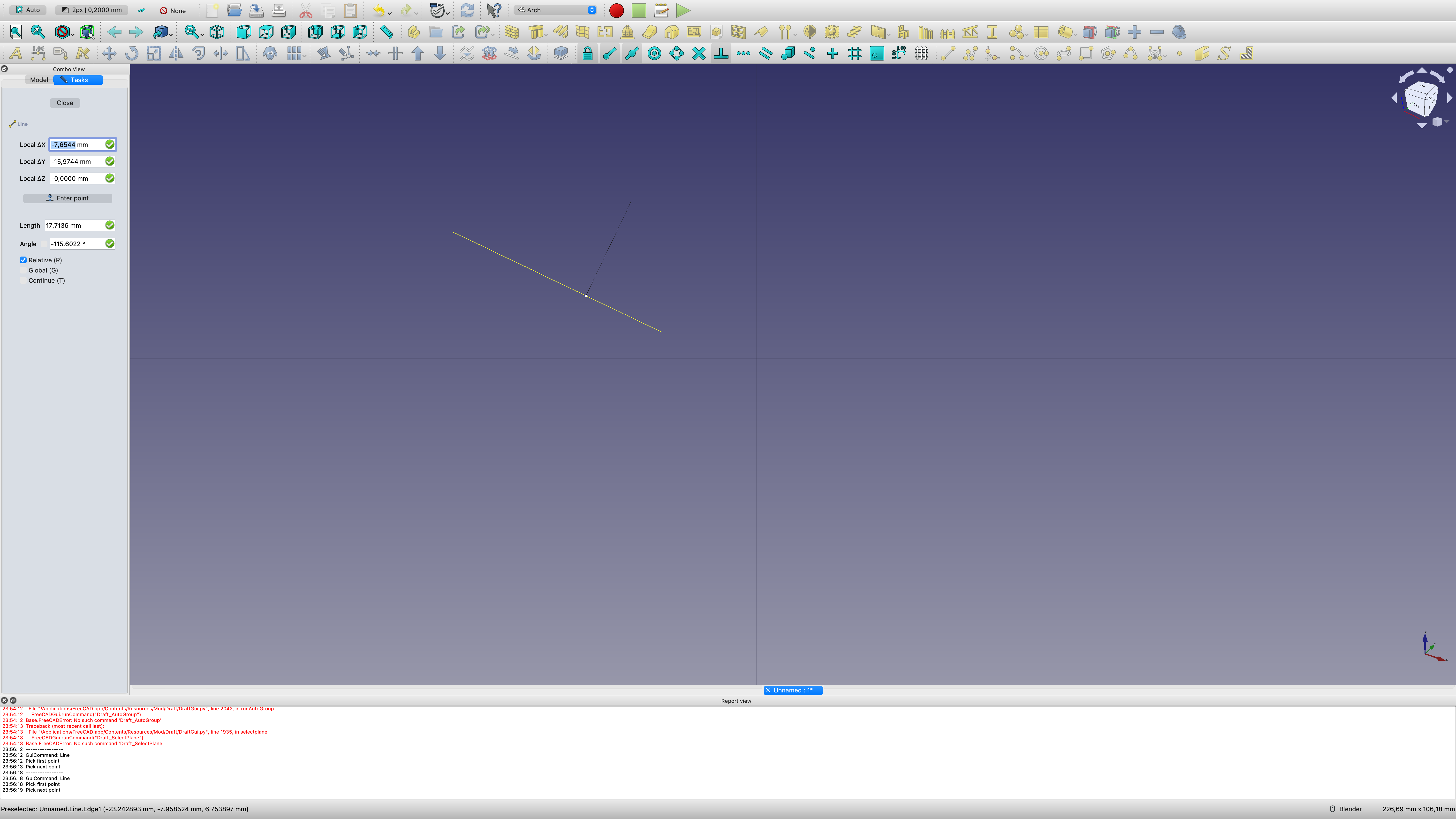
Task: Select the ShapeString text tool
Action: pyautogui.click(x=1223, y=53)
